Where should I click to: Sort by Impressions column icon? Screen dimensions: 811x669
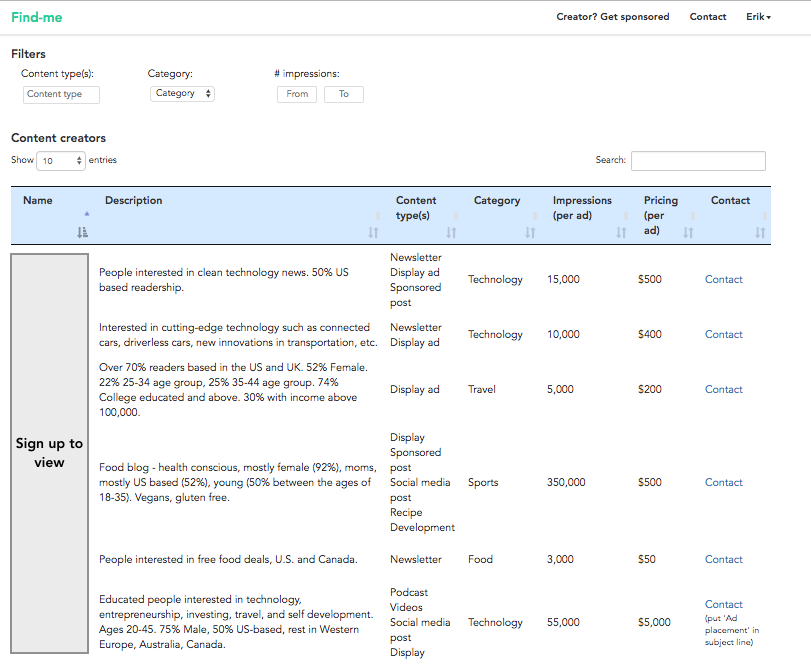click(621, 232)
